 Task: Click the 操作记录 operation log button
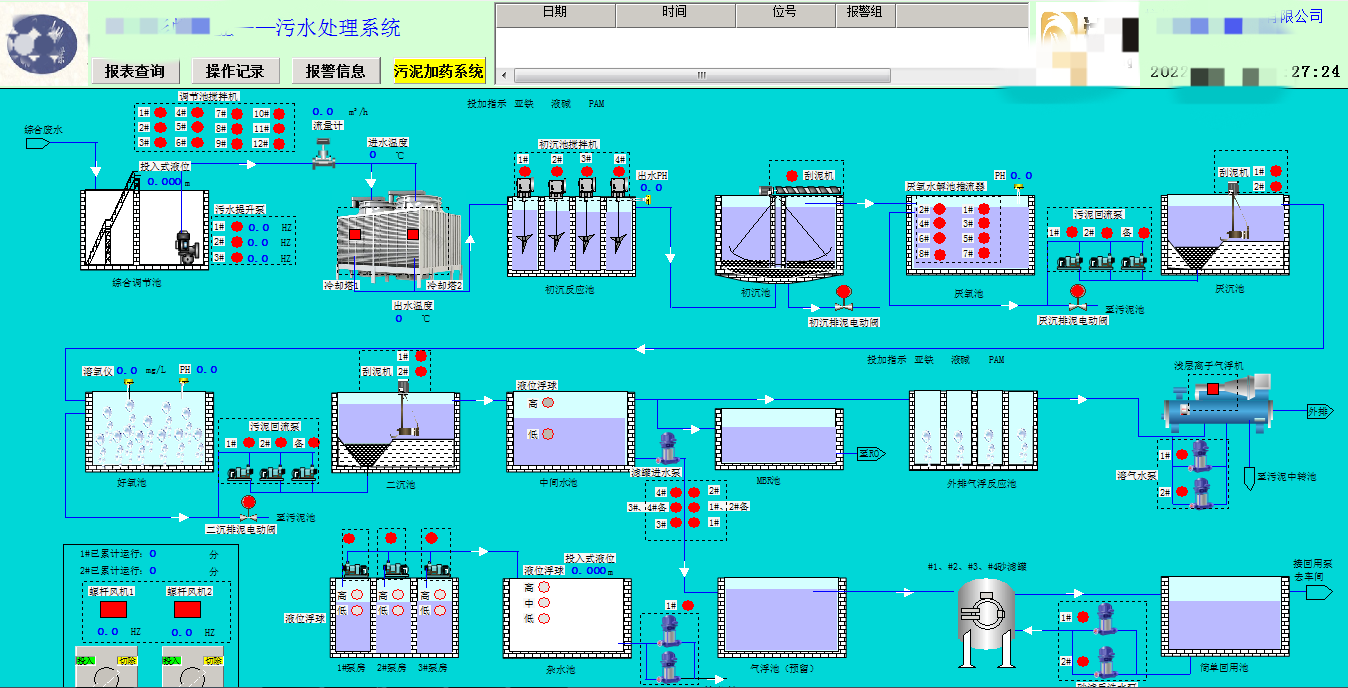pyautogui.click(x=235, y=71)
